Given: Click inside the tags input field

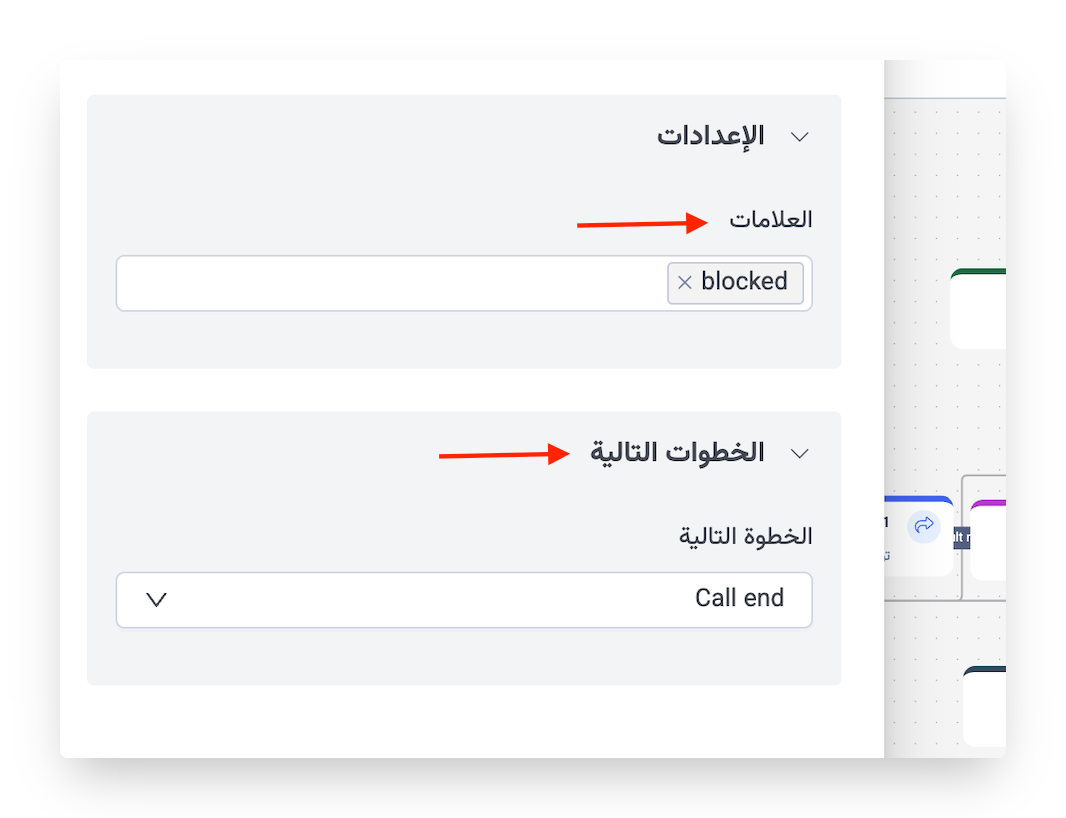Looking at the screenshot, I should point(390,283).
